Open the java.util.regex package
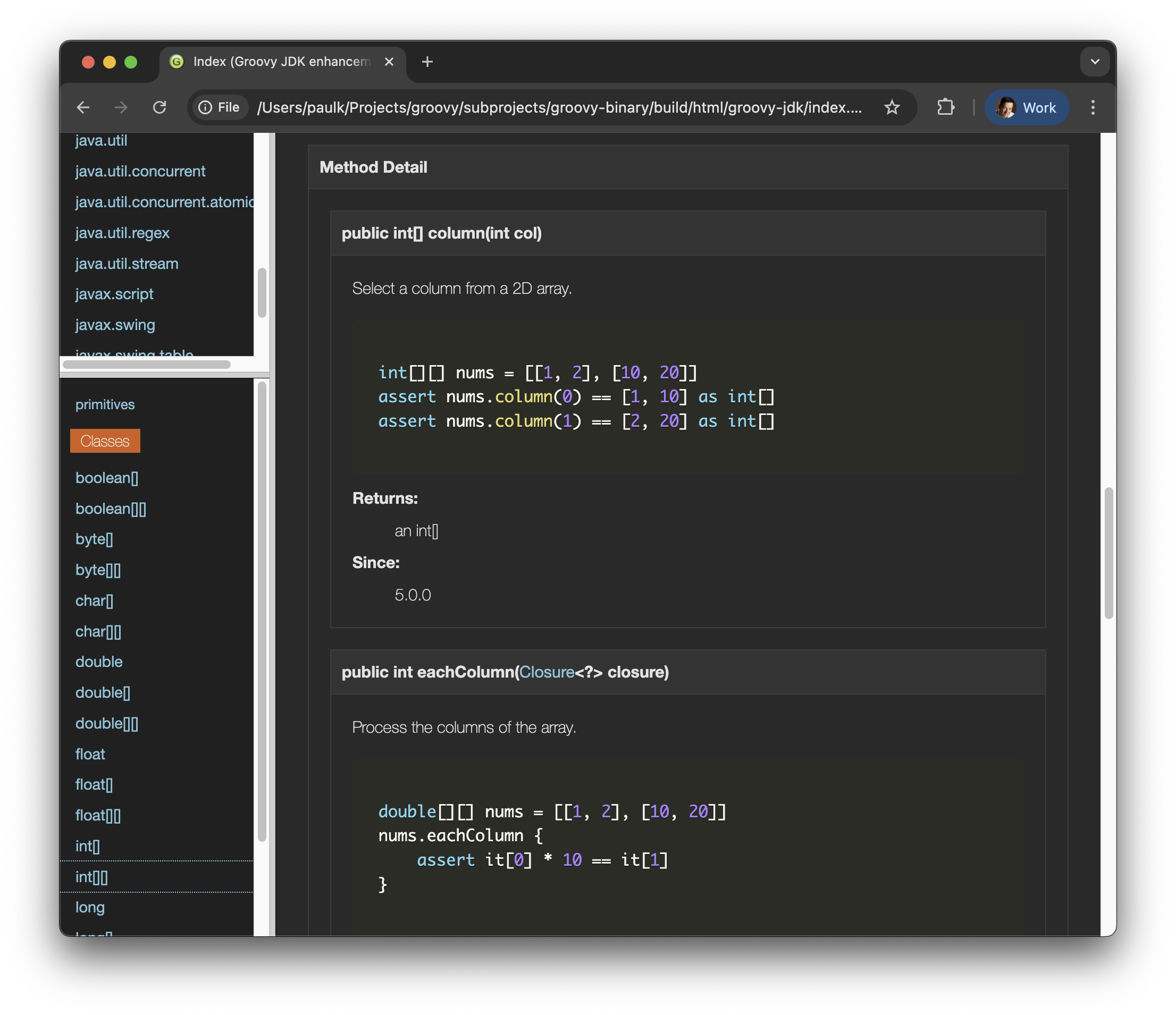Screen dimensions: 1176x1015 tap(123, 233)
